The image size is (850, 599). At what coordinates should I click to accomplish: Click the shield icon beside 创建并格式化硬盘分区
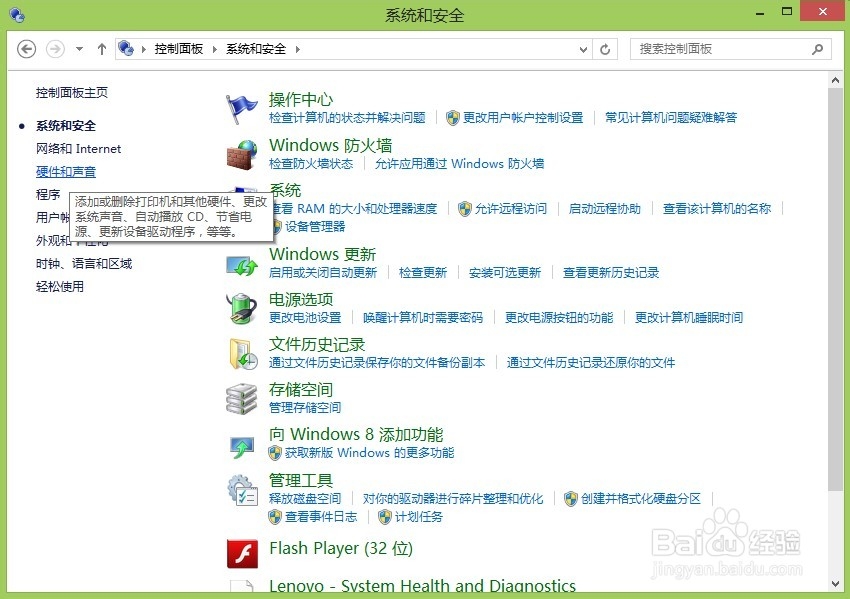[571, 499]
